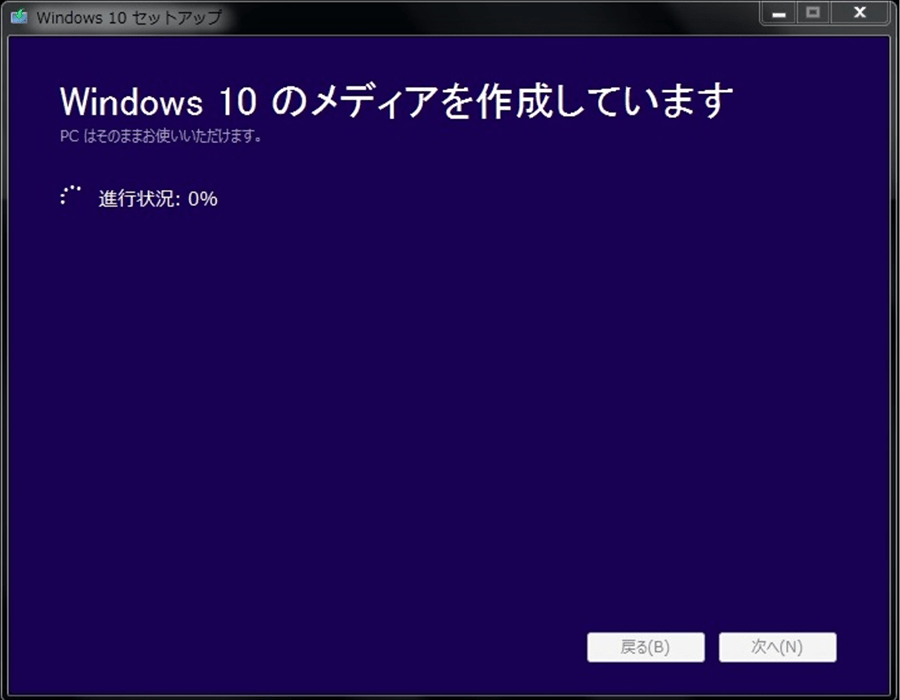Close the Windows 10 セットアップ window

coord(860,13)
